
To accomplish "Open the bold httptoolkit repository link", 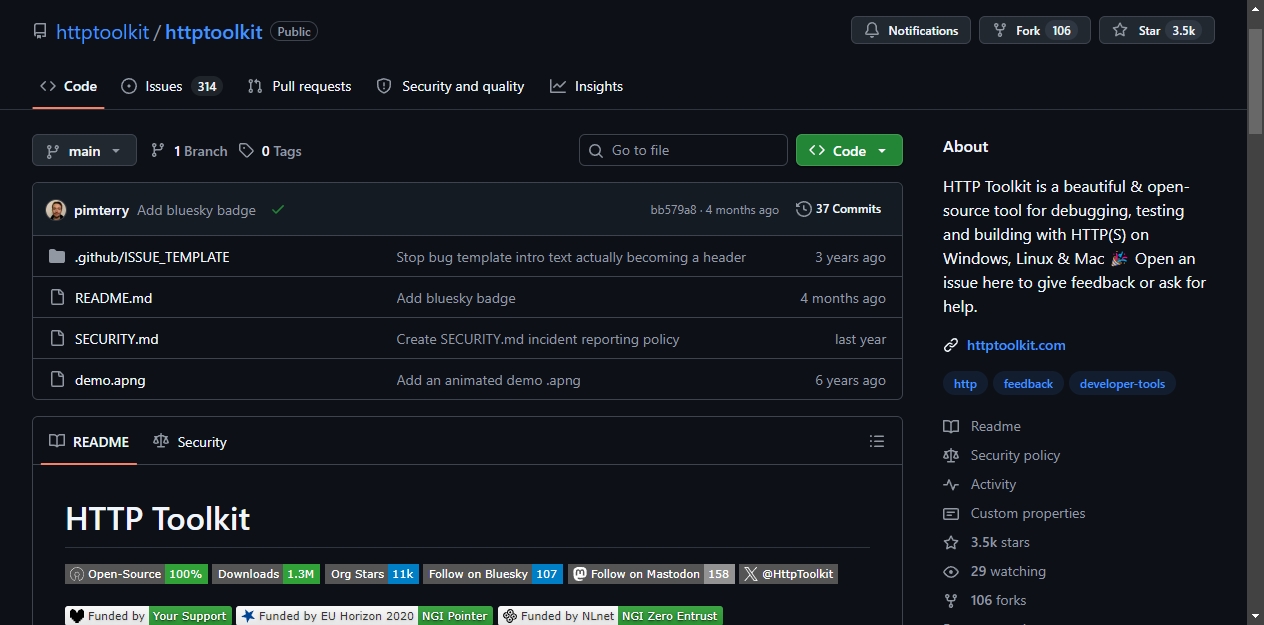I will pyautogui.click(x=213, y=31).
